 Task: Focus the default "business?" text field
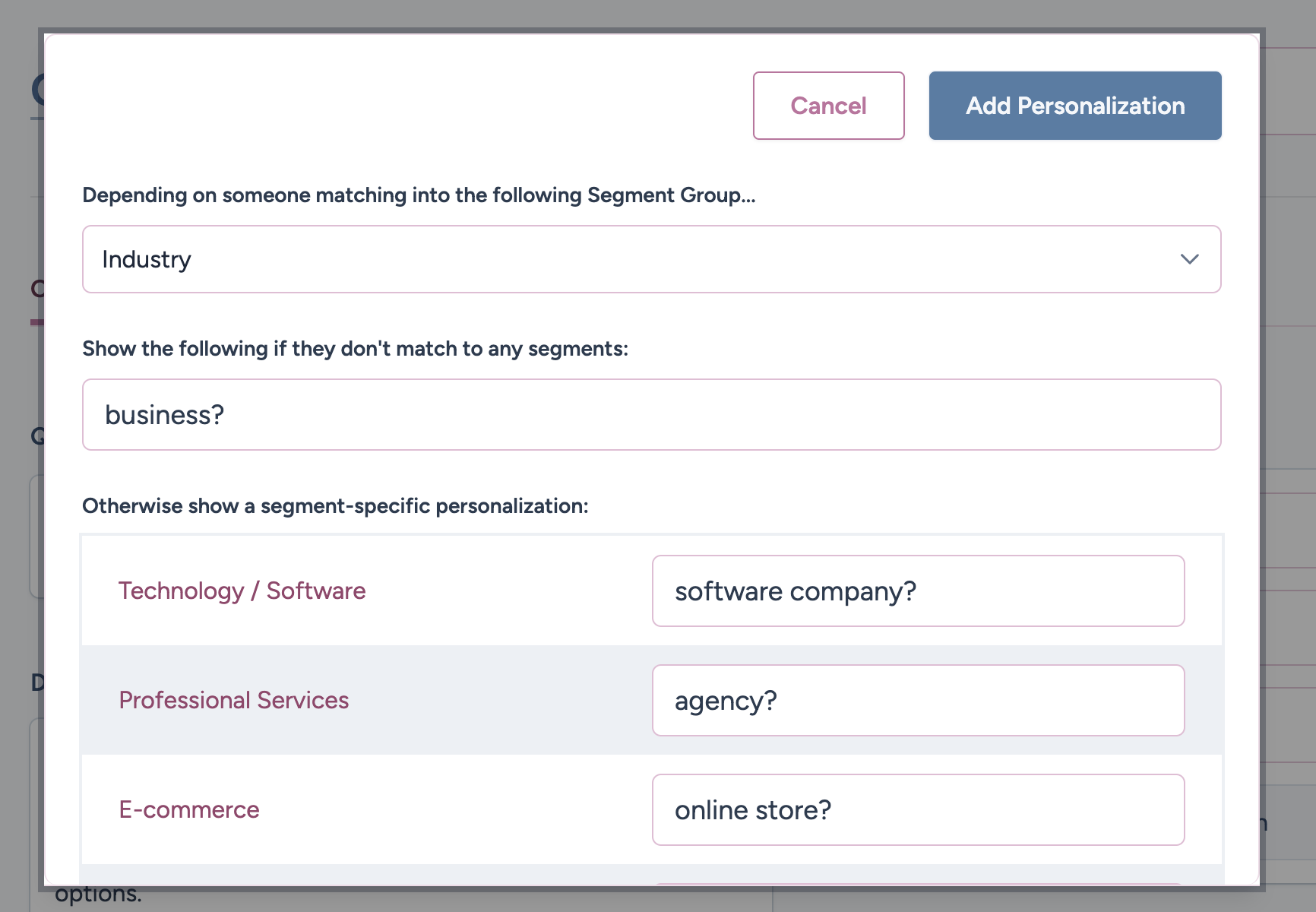tap(650, 415)
